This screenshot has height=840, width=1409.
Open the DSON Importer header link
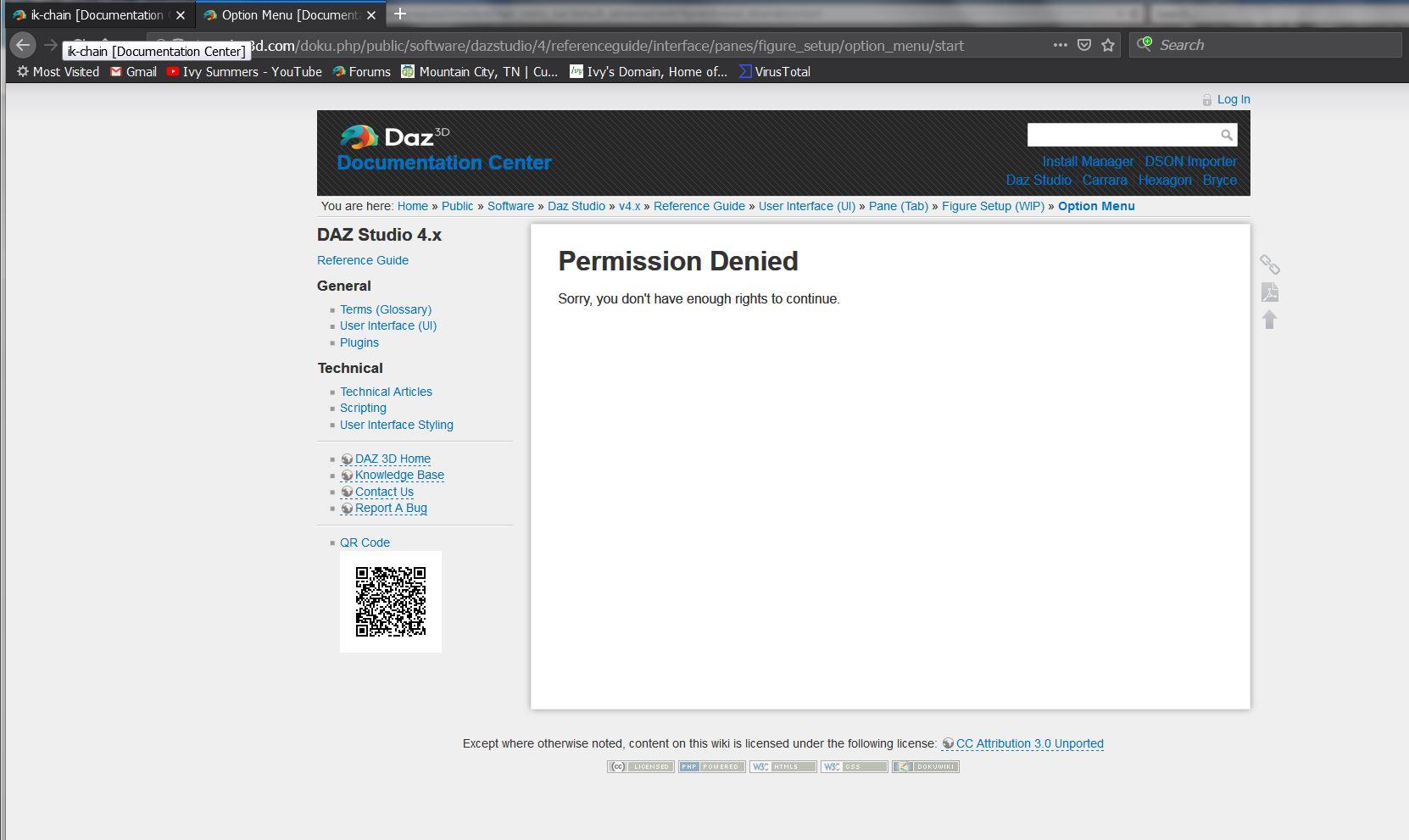[x=1191, y=161]
